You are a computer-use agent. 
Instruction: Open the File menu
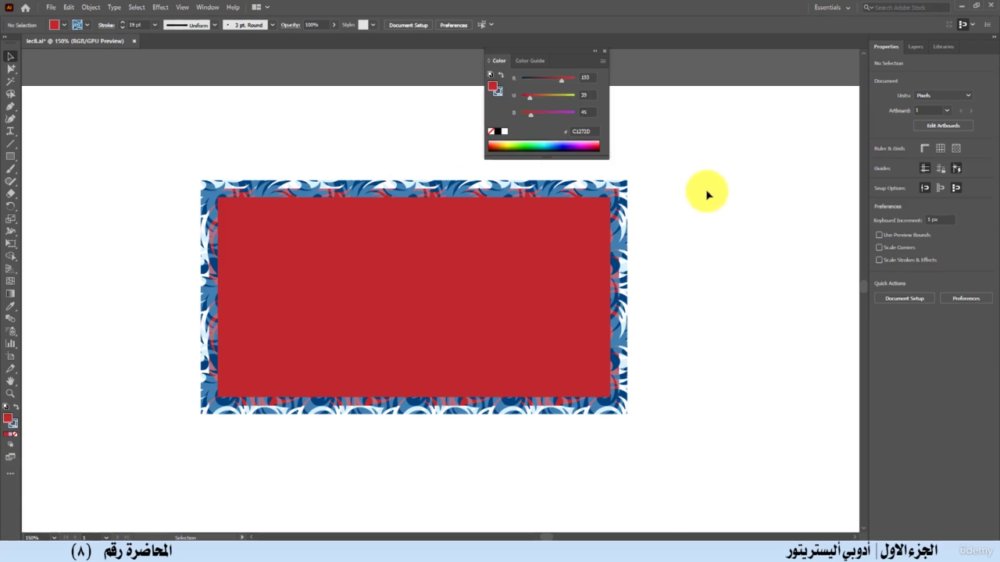coord(50,8)
